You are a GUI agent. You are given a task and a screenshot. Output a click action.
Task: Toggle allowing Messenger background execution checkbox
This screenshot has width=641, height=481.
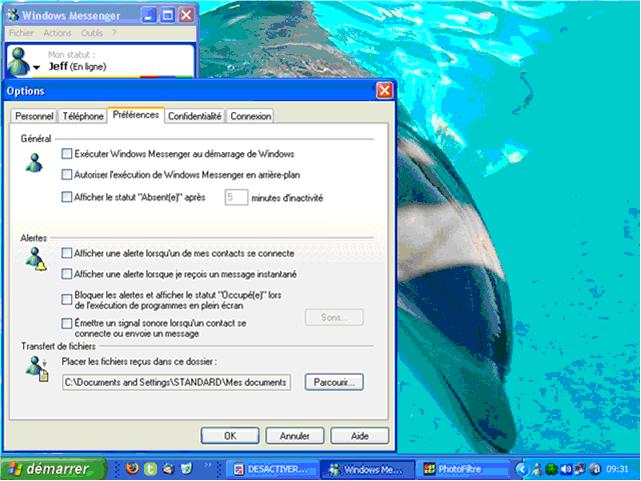67,175
